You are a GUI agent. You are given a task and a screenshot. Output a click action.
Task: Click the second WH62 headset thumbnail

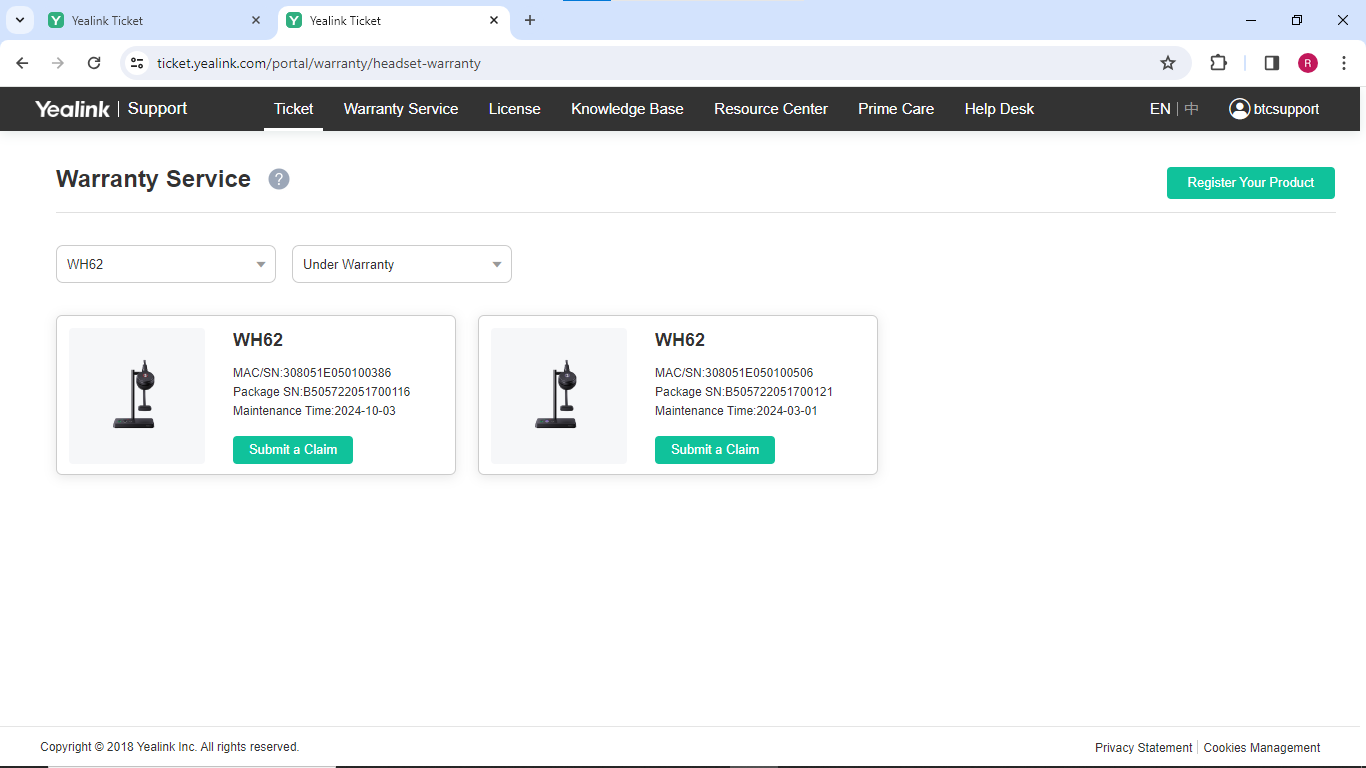(559, 395)
